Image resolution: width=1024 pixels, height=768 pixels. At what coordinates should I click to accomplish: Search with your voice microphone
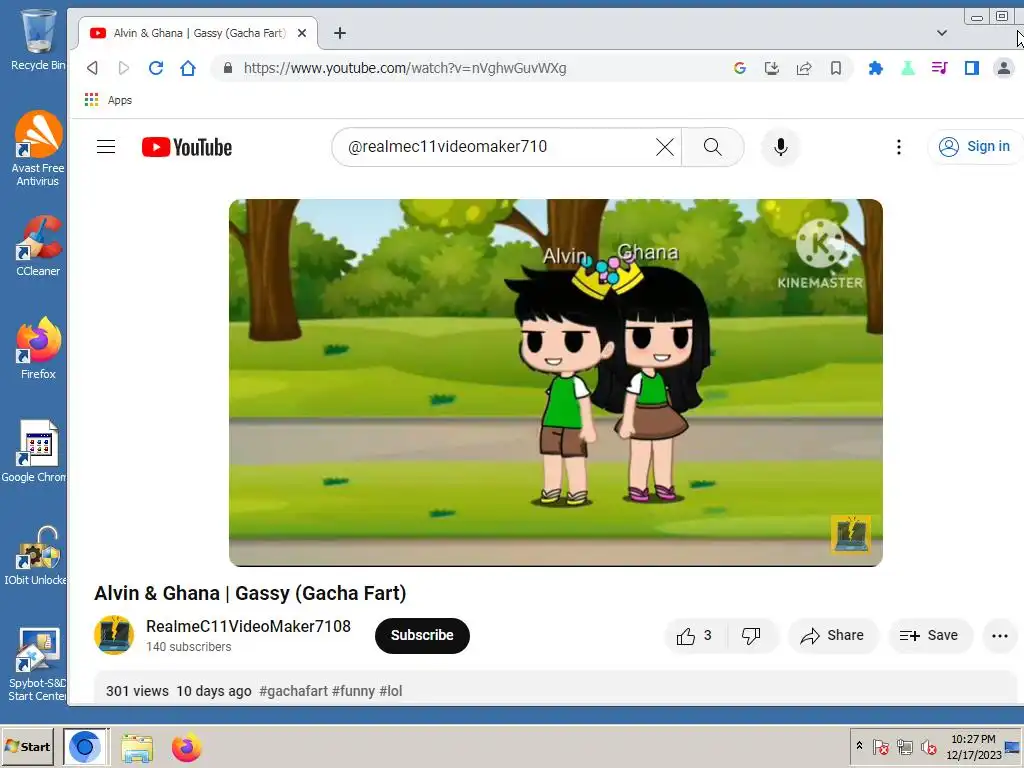[780, 147]
